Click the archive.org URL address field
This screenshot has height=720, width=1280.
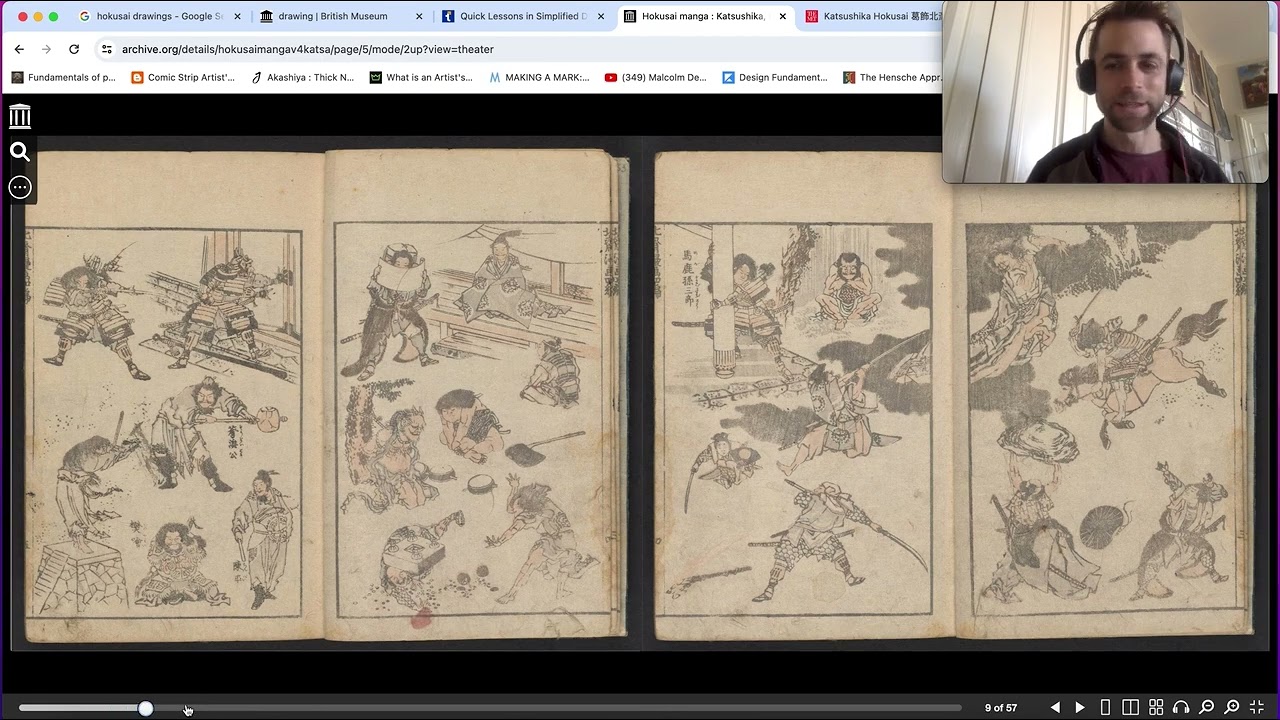click(x=520, y=49)
